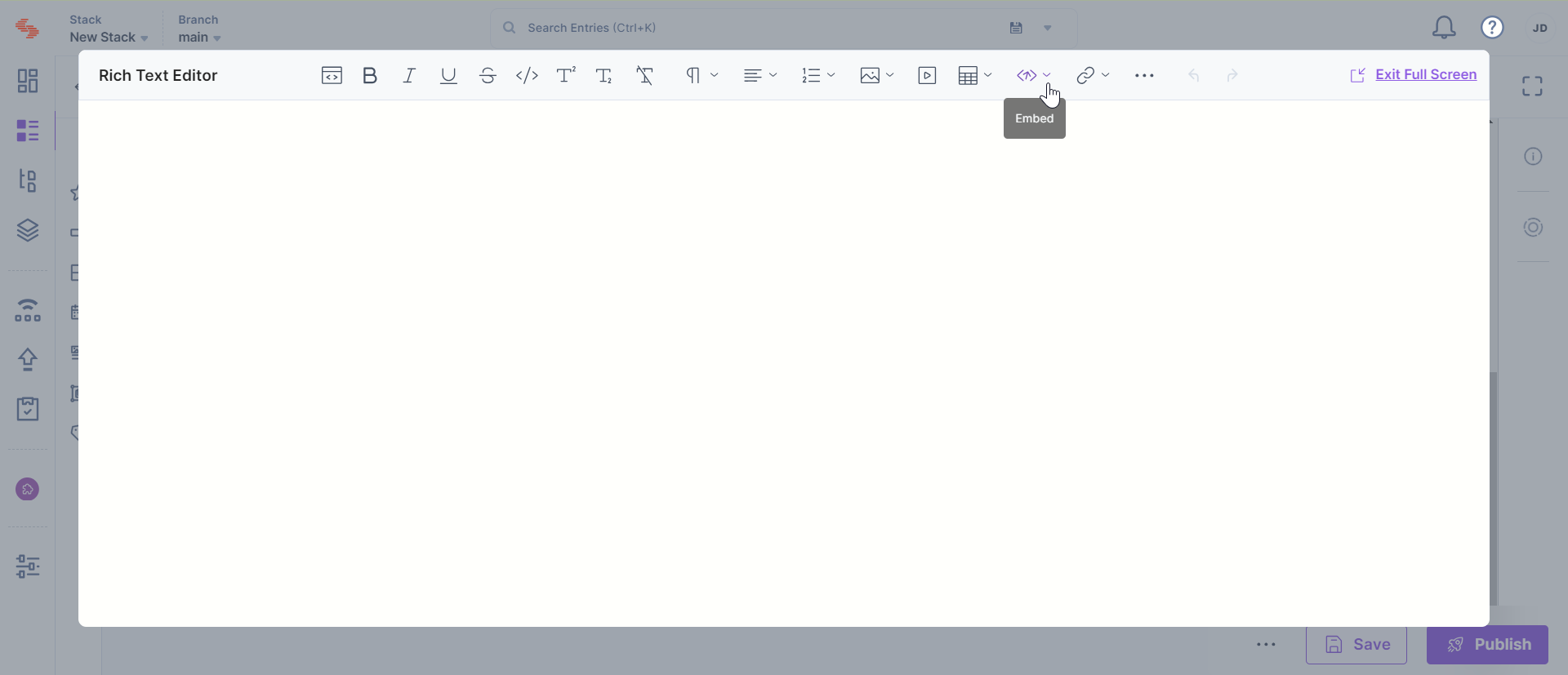The height and width of the screenshot is (675, 1568).
Task: Click the Publish button
Action: [x=1487, y=645]
